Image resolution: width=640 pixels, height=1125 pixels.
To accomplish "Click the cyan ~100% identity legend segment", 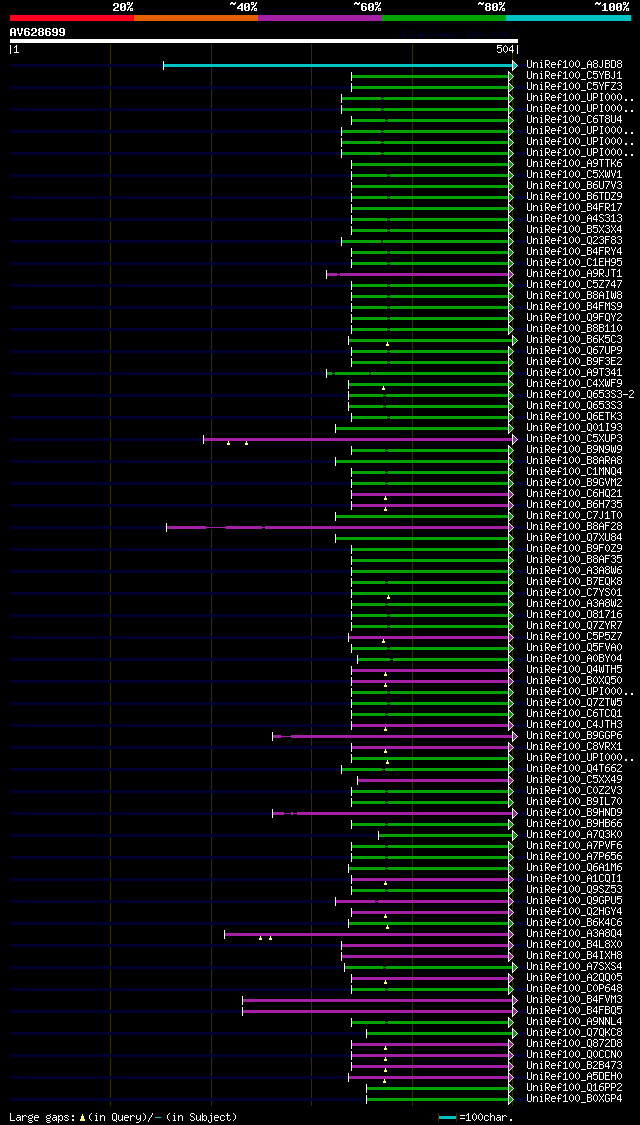I will pyautogui.click(x=568, y=17).
